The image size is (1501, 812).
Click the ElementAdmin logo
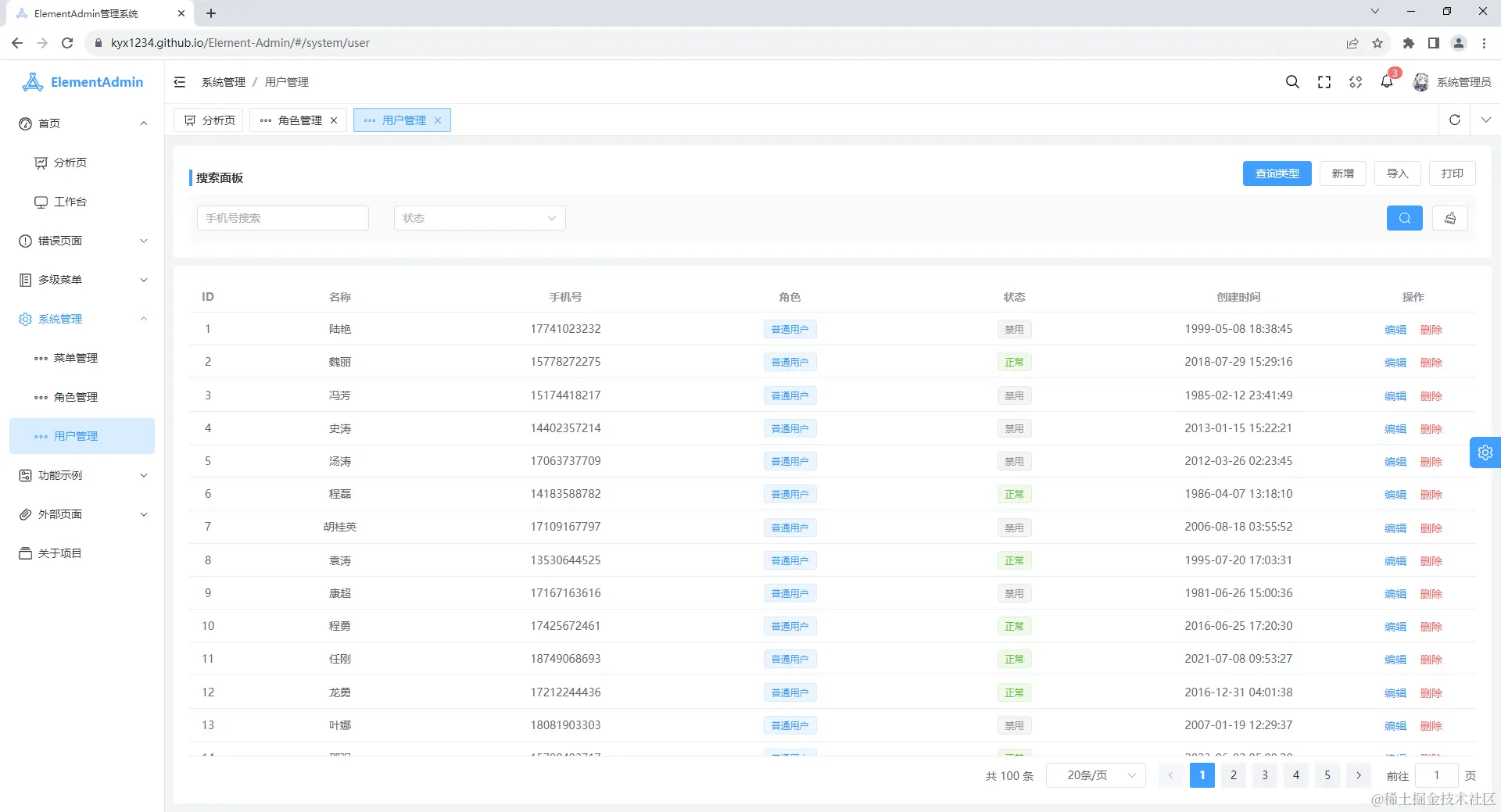[x=83, y=82]
